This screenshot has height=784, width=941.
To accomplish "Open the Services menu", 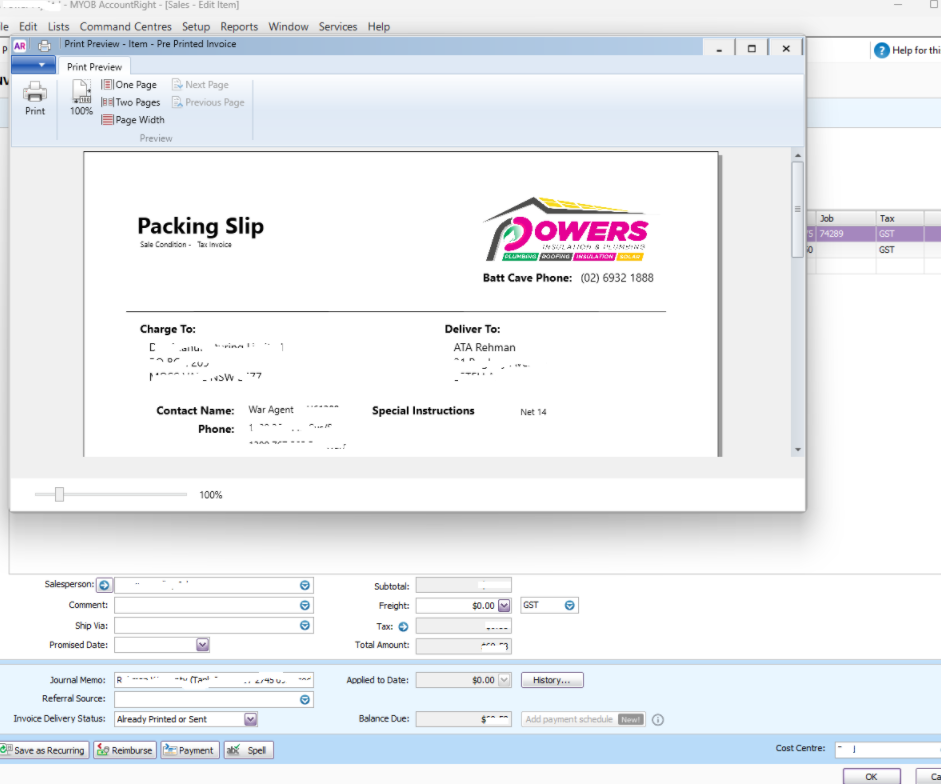I will [337, 26].
